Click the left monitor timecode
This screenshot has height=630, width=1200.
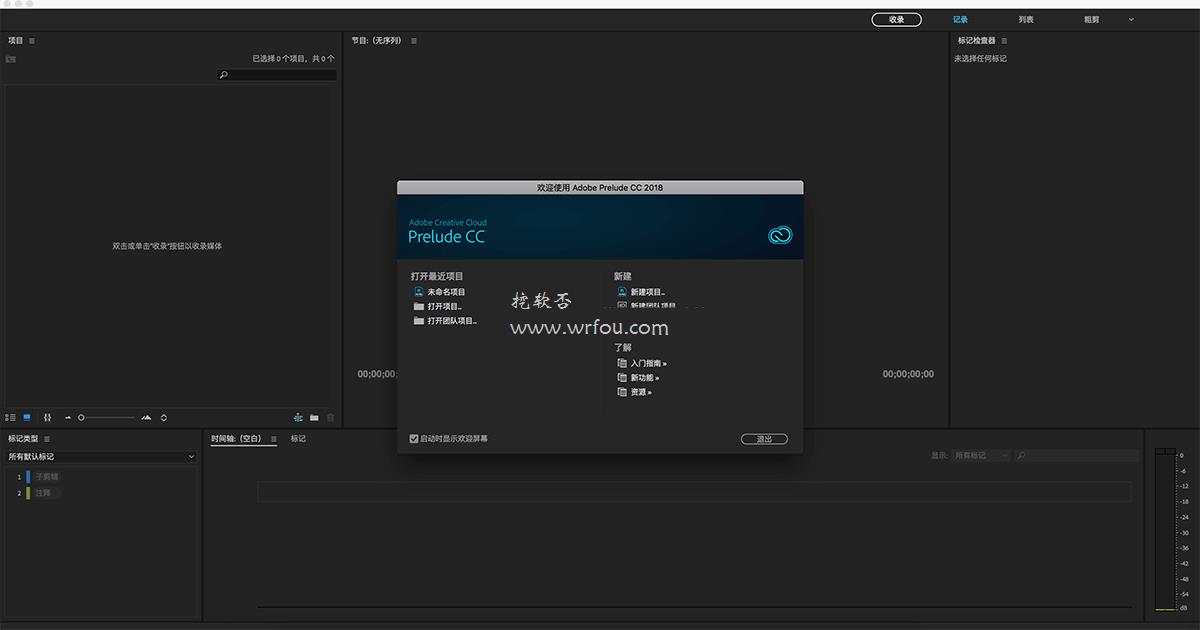pos(378,374)
